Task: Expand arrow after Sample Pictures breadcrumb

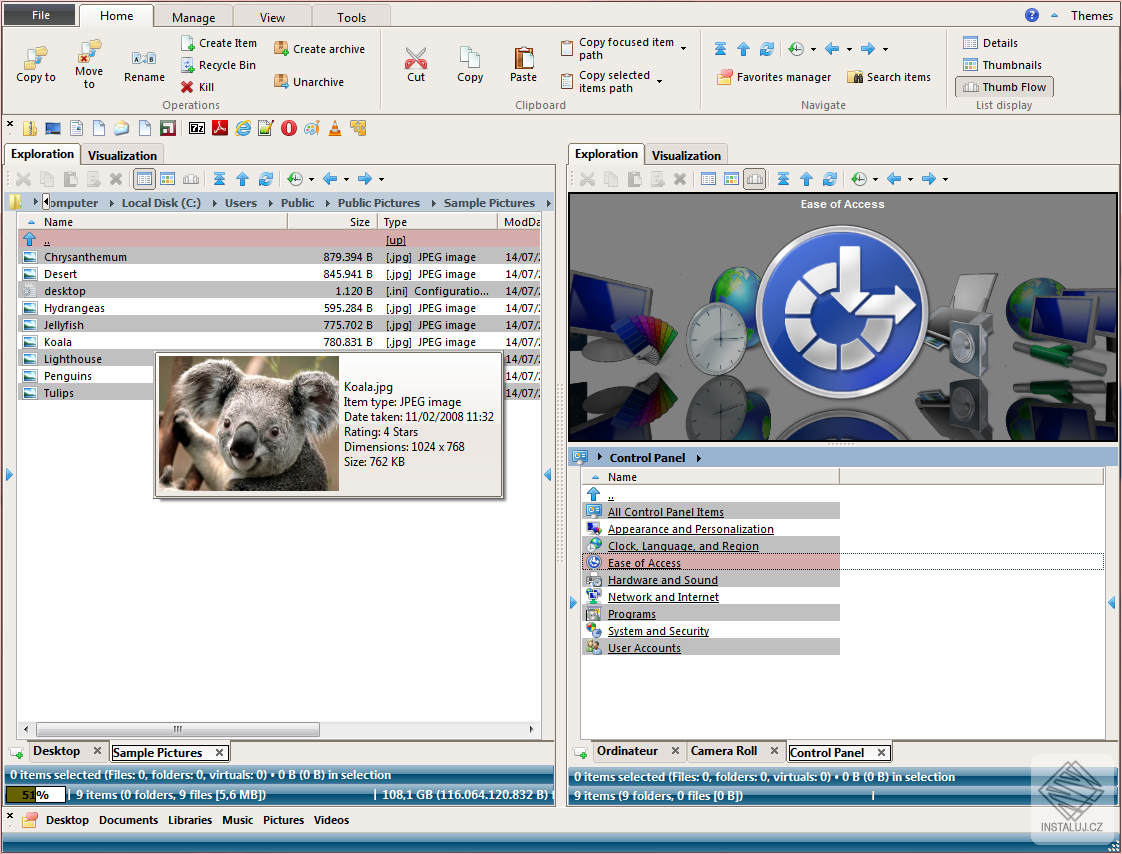Action: pos(548,203)
